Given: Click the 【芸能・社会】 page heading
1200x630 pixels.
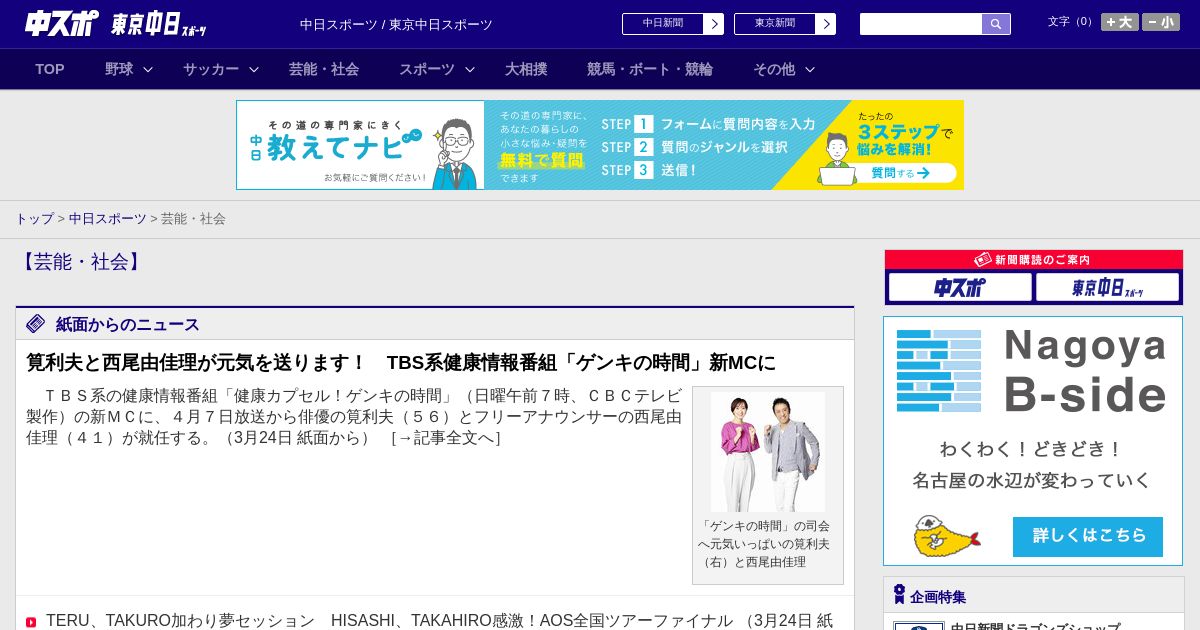Looking at the screenshot, I should (81, 262).
